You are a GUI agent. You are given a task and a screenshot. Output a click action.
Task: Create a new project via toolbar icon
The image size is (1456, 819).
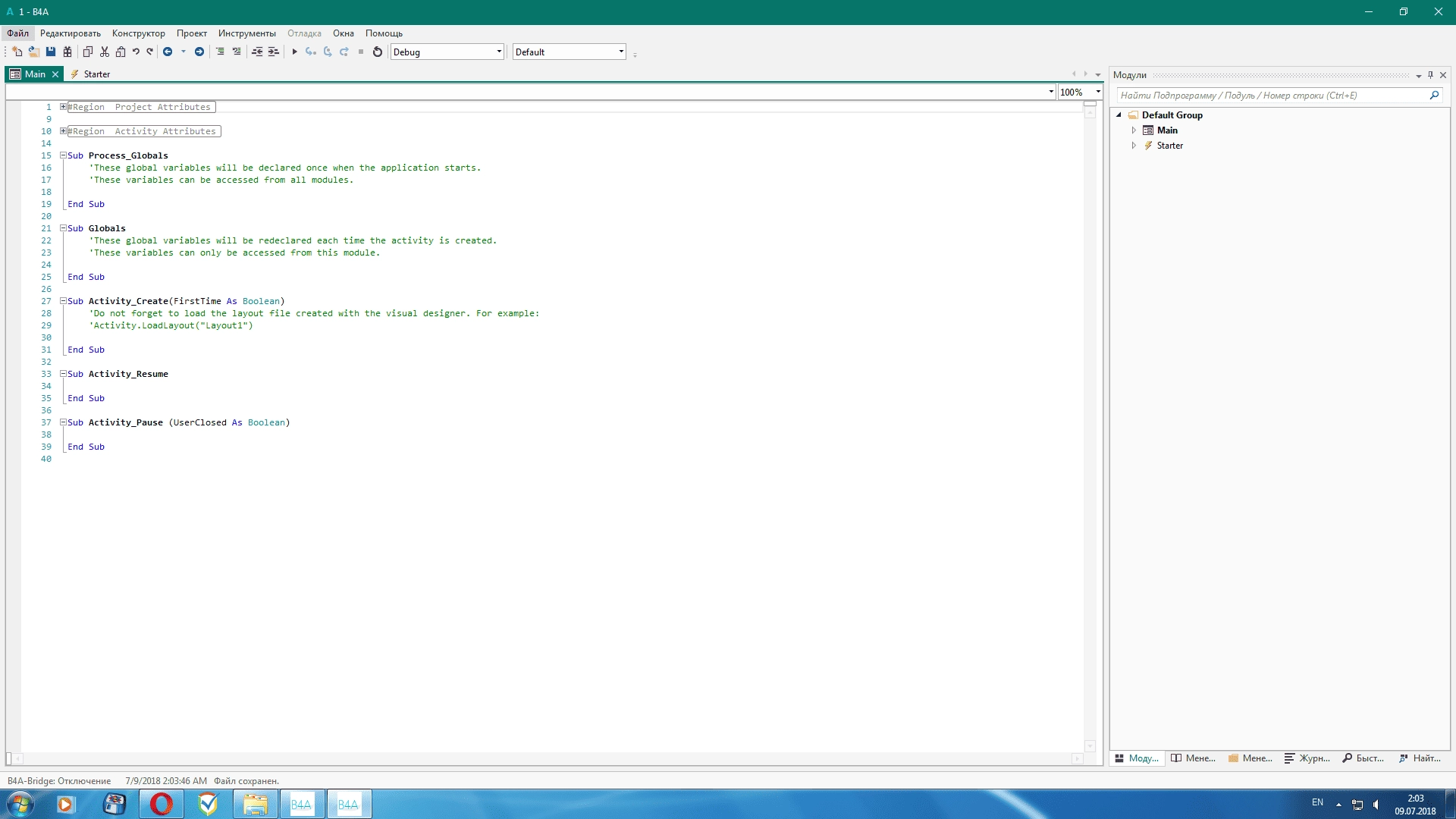click(x=17, y=52)
